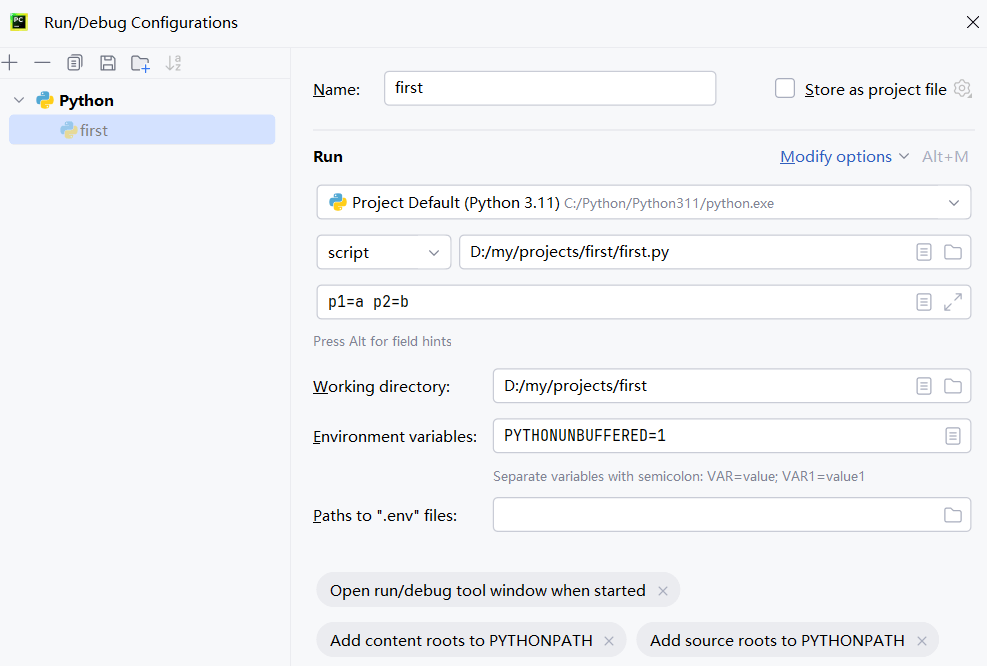Click the PyCharm logo icon in title bar

point(19,22)
